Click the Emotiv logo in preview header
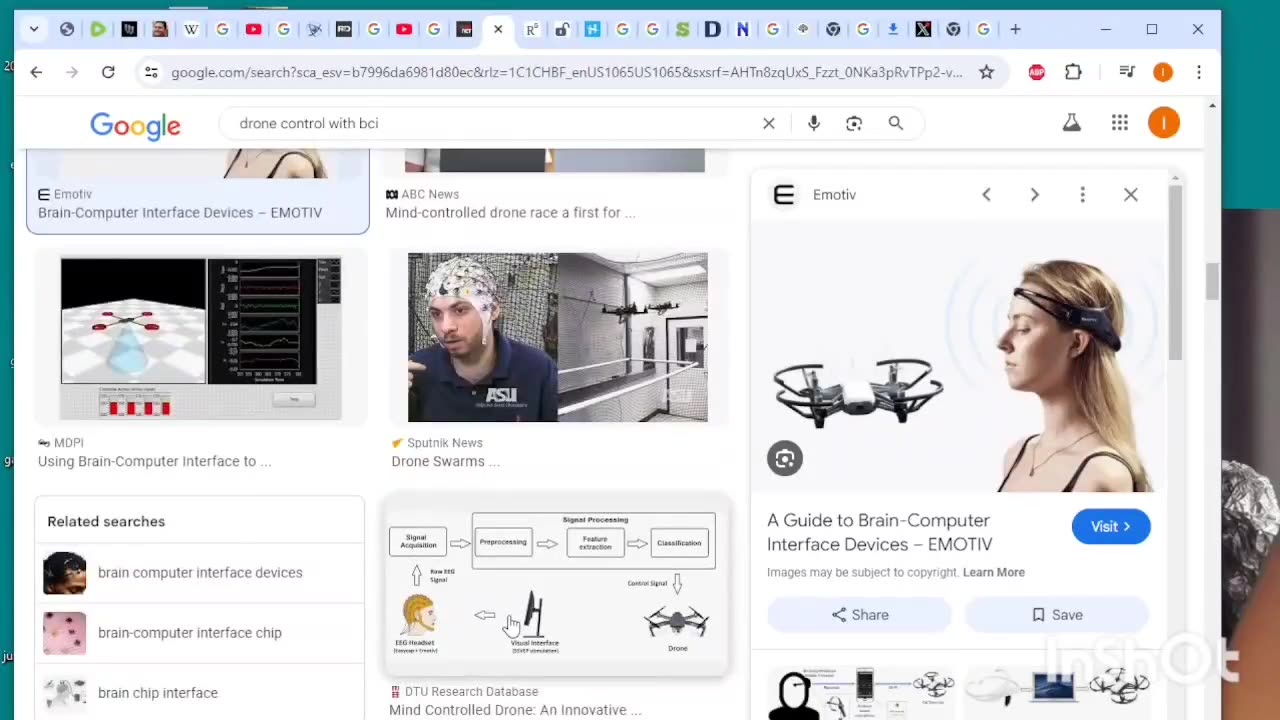1280x720 pixels. (x=784, y=195)
